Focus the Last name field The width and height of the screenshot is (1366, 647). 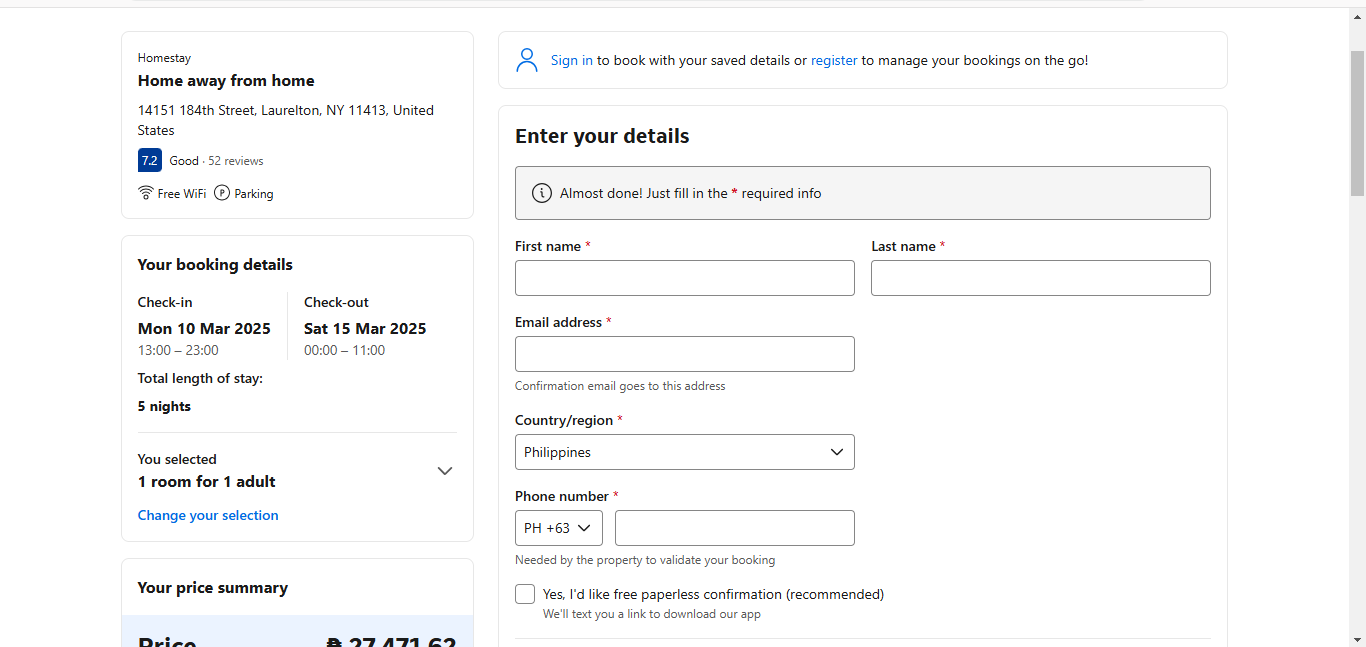coord(1040,278)
